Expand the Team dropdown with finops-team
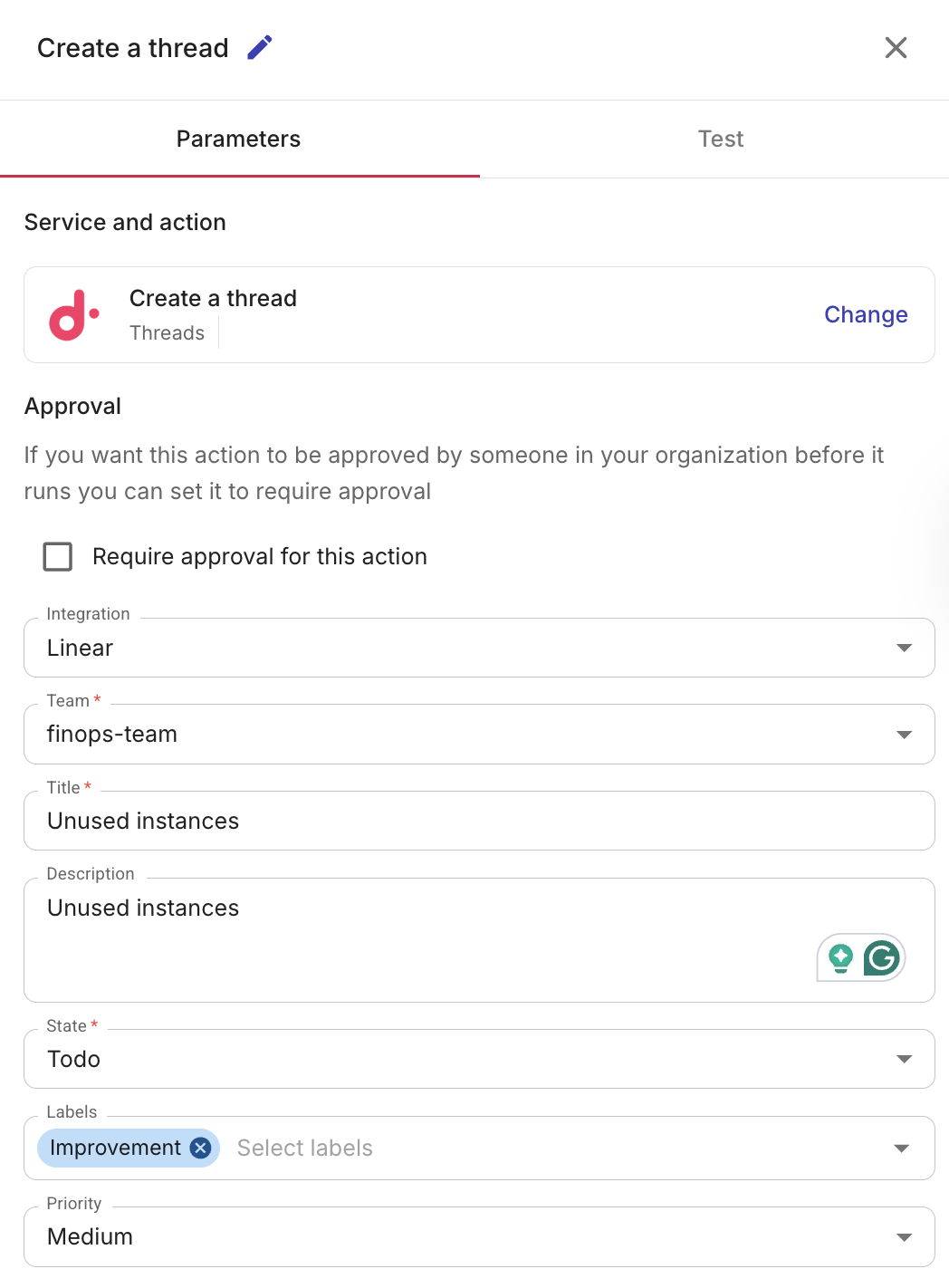This screenshot has height=1288, width=949. [x=478, y=735]
